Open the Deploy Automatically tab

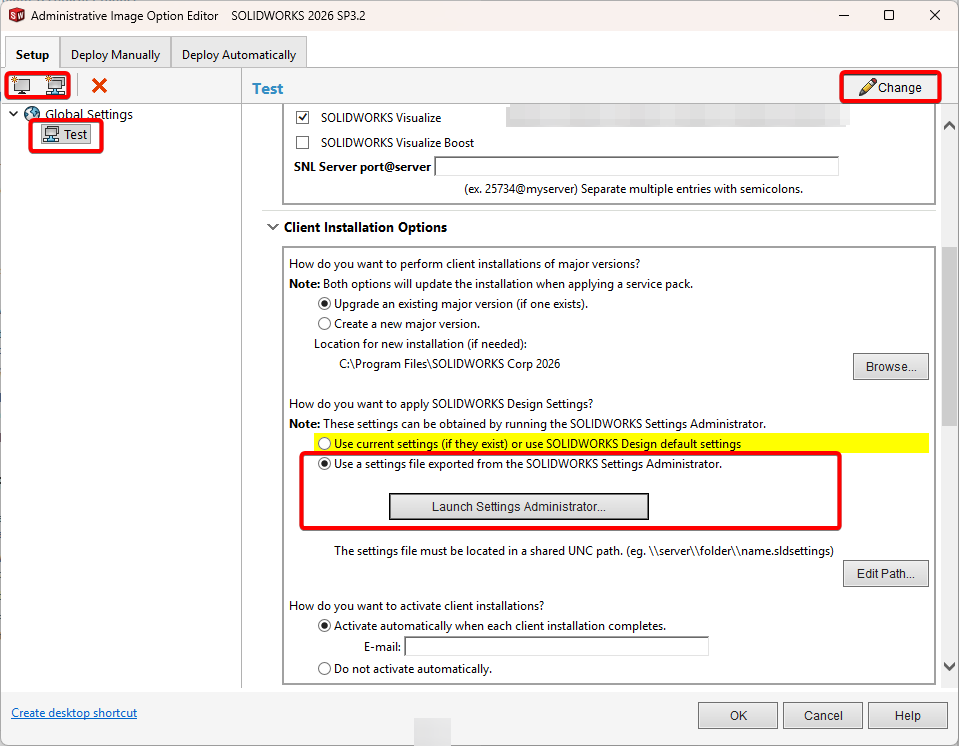click(239, 55)
